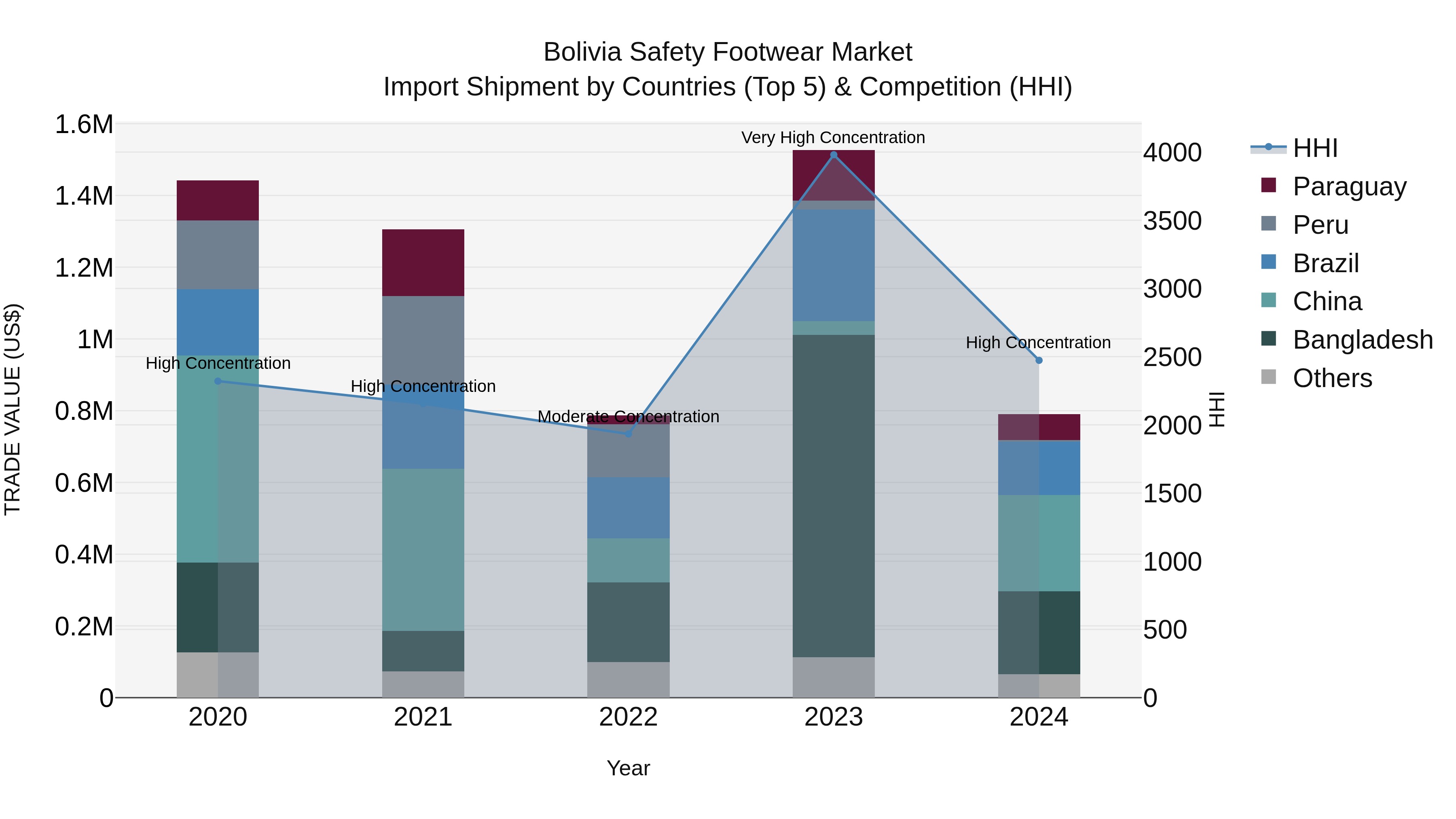The width and height of the screenshot is (1456, 819).
Task: Toggle the China legend entry
Action: [x=1311, y=301]
